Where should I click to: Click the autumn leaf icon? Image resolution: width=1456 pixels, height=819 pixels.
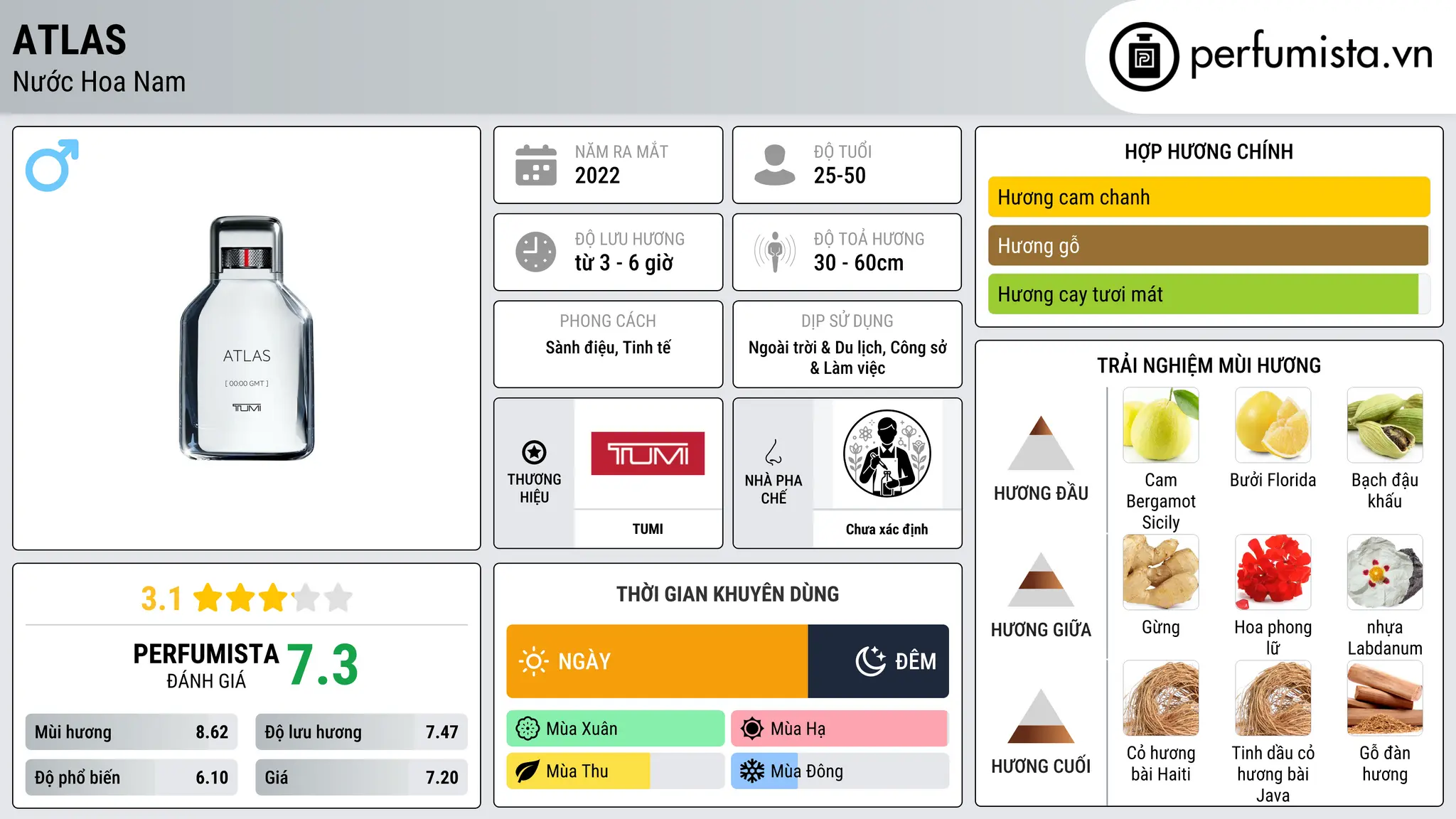tap(528, 771)
